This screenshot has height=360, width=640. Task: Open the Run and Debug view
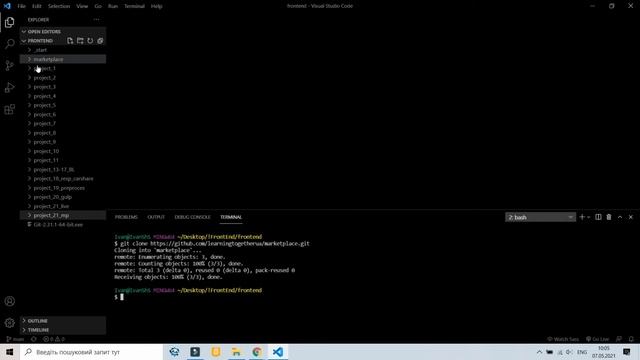point(10,87)
